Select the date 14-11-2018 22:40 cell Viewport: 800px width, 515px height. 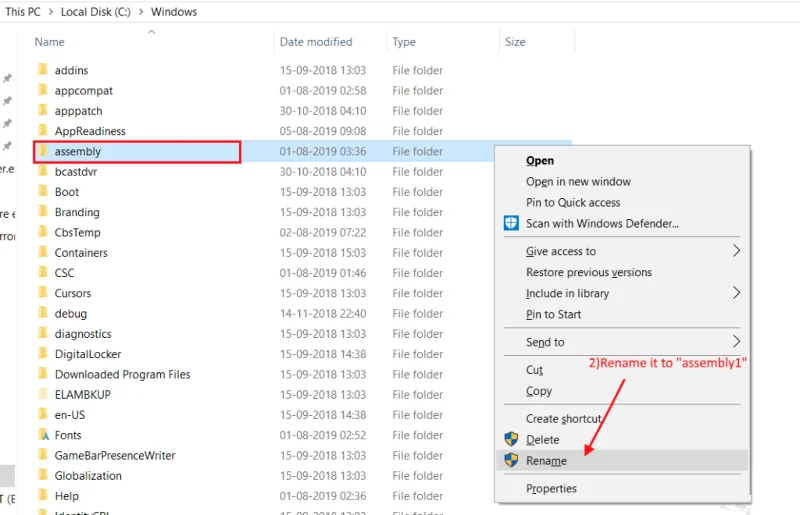pos(322,313)
